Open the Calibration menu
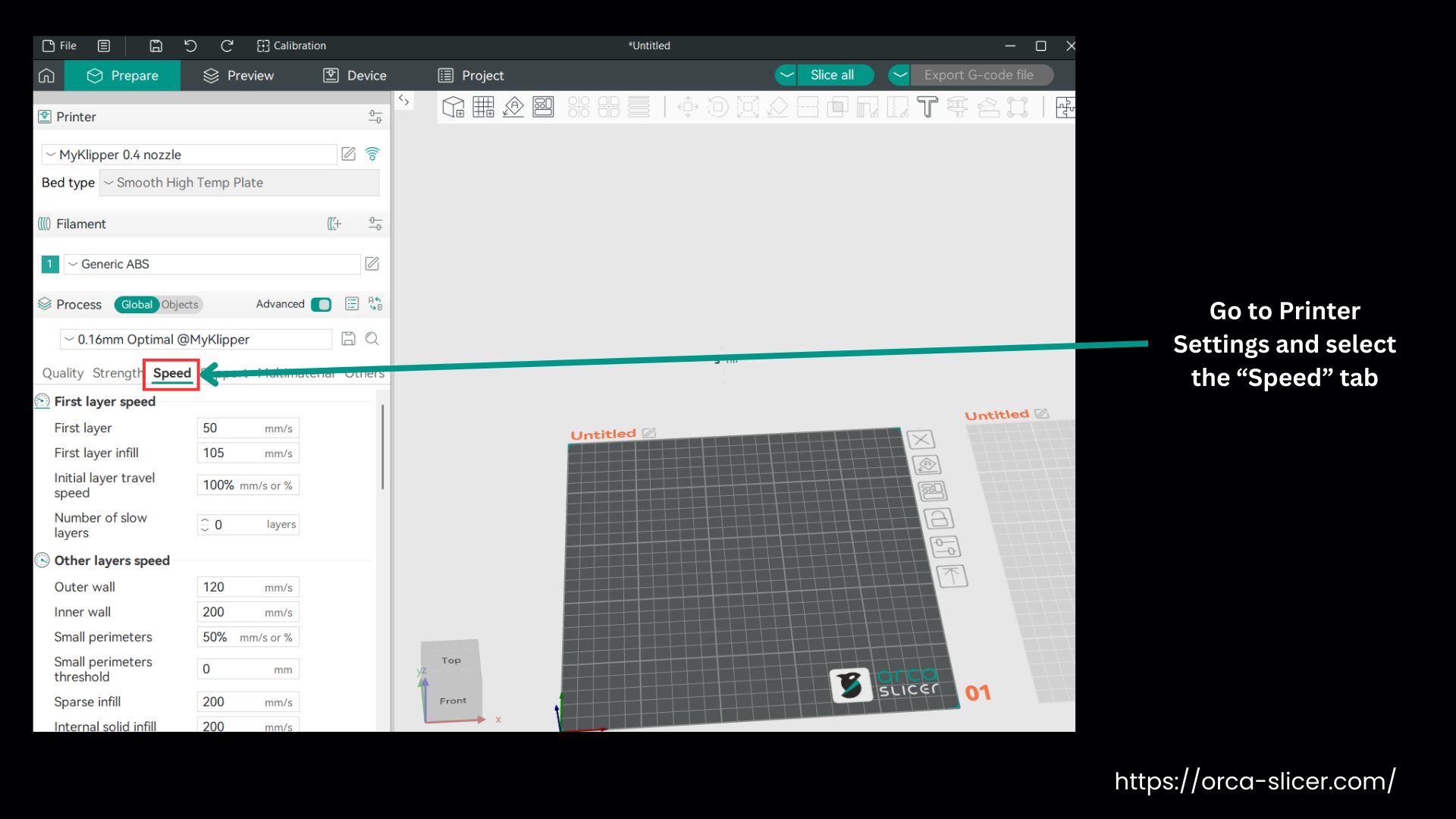The width and height of the screenshot is (1456, 819). click(292, 45)
